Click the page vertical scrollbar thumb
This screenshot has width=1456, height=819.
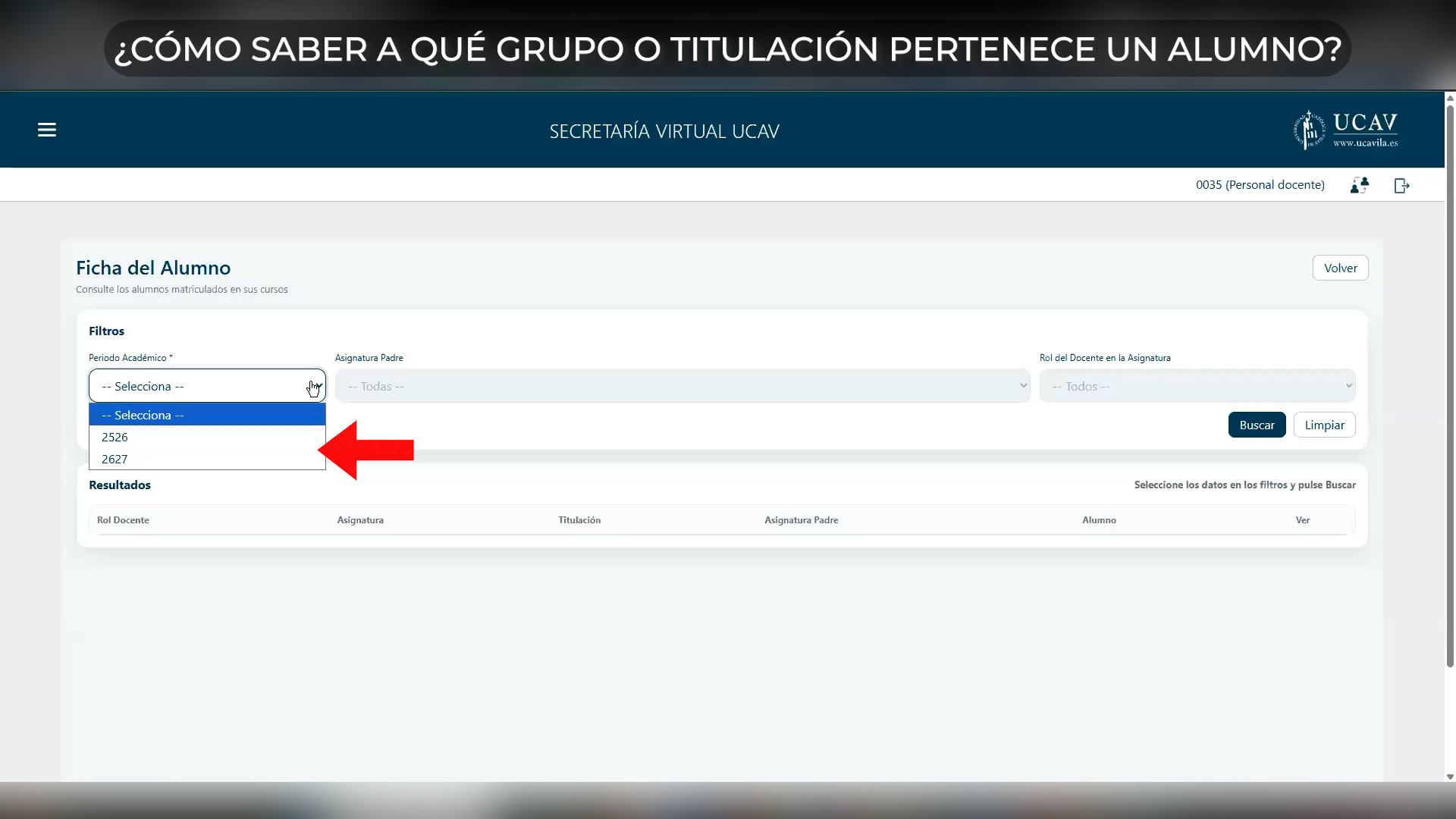pos(1450,387)
